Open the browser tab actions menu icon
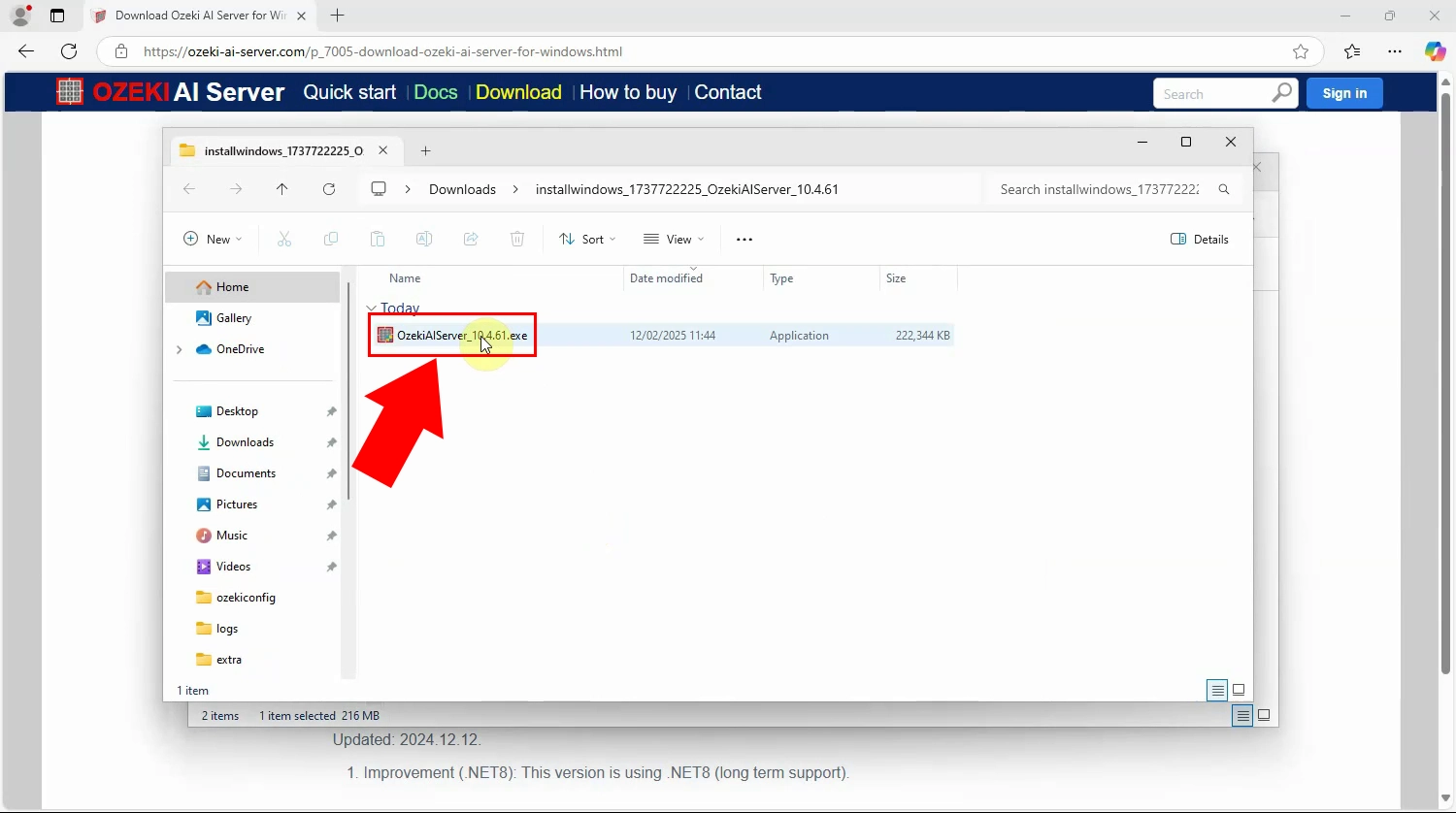The height and width of the screenshot is (813, 1456). click(x=57, y=16)
